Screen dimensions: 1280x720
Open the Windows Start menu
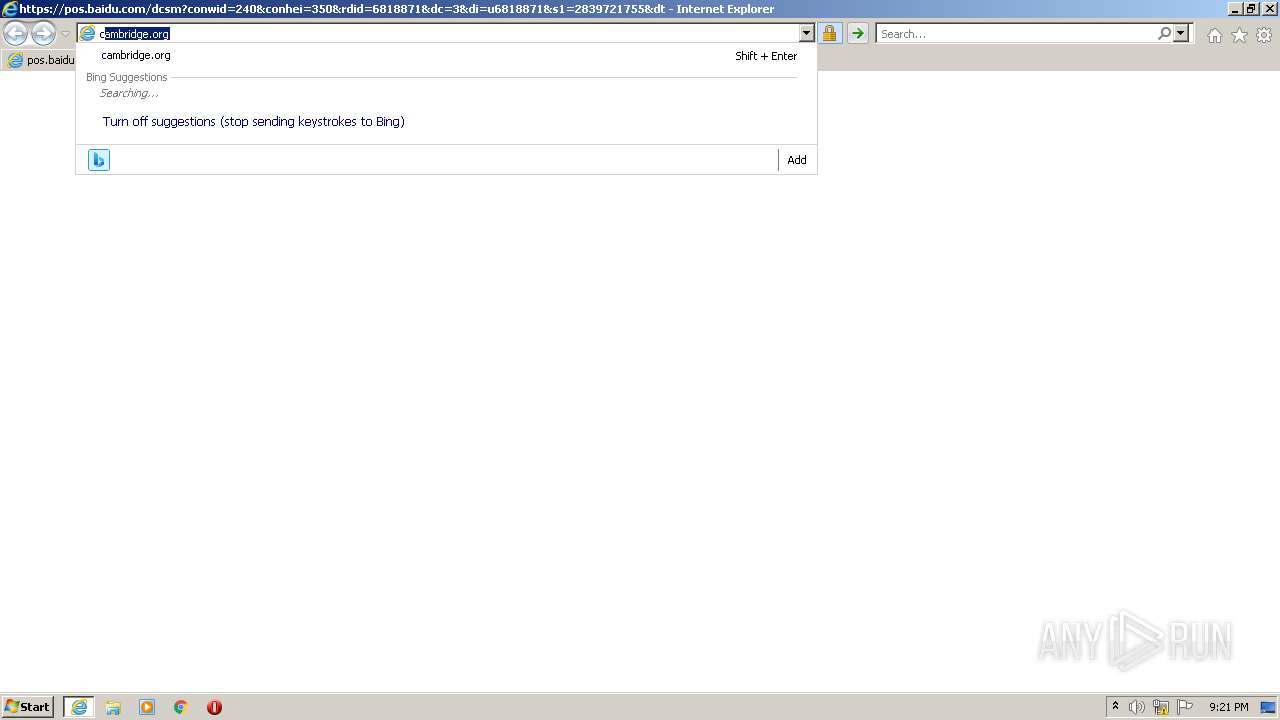coord(28,707)
